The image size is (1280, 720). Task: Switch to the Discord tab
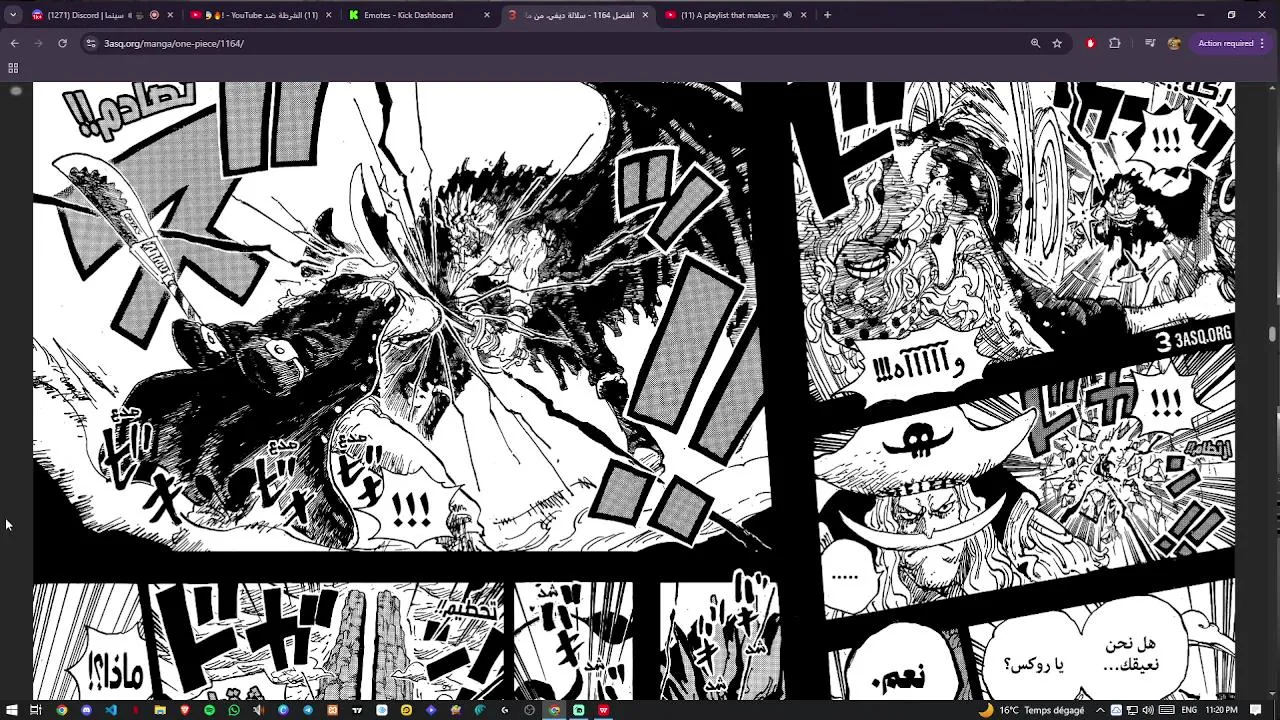102,15
